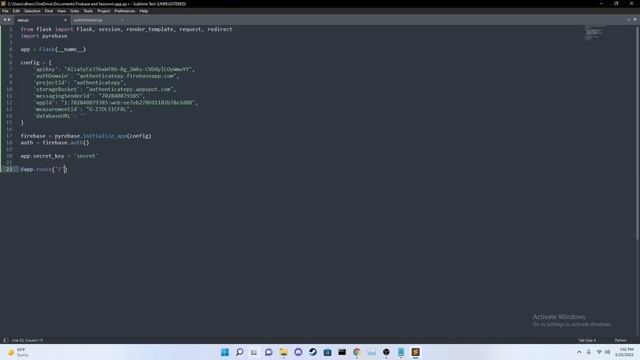Open the volume tray icon
This screenshot has height=360, width=640.
pyautogui.click(x=607, y=352)
